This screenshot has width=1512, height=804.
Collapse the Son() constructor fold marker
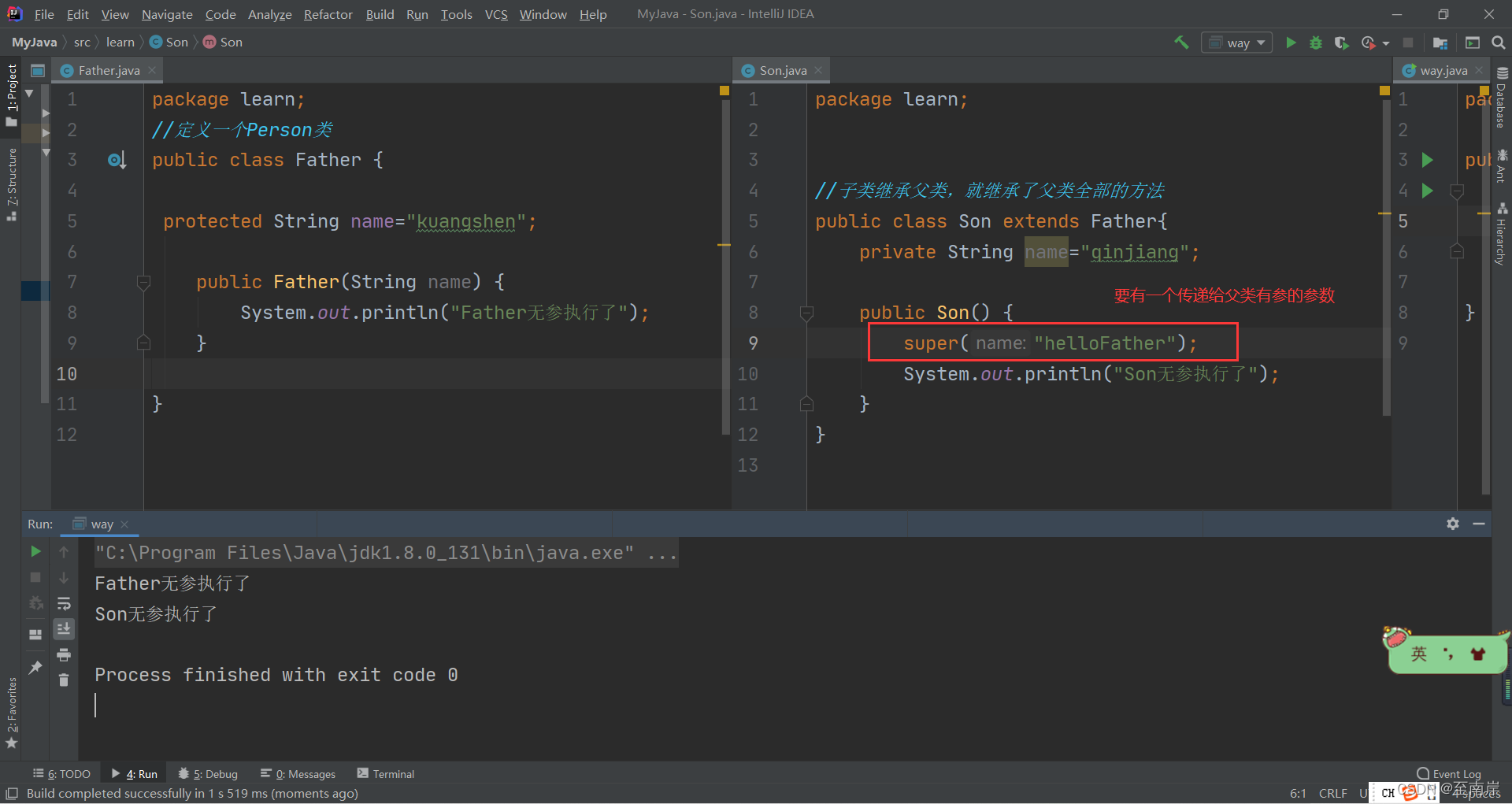pyautogui.click(x=806, y=313)
